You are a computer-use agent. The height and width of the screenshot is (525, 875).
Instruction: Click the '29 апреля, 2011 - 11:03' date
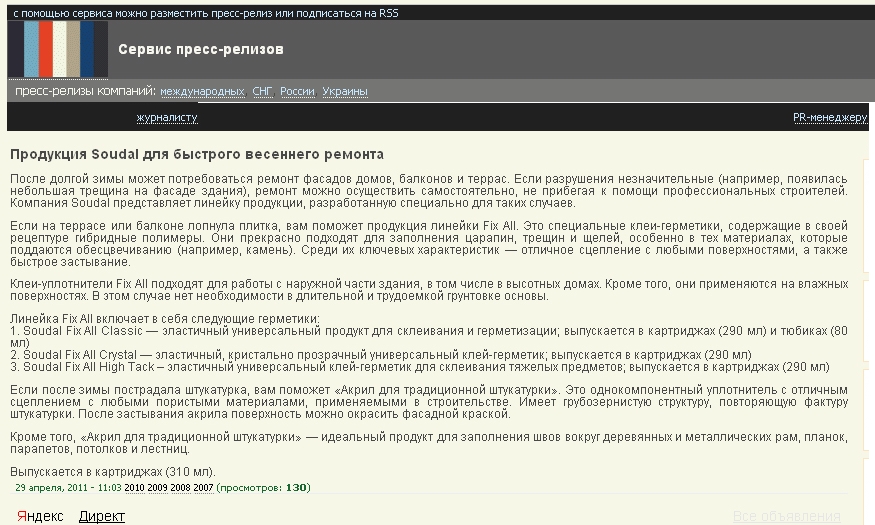click(68, 488)
